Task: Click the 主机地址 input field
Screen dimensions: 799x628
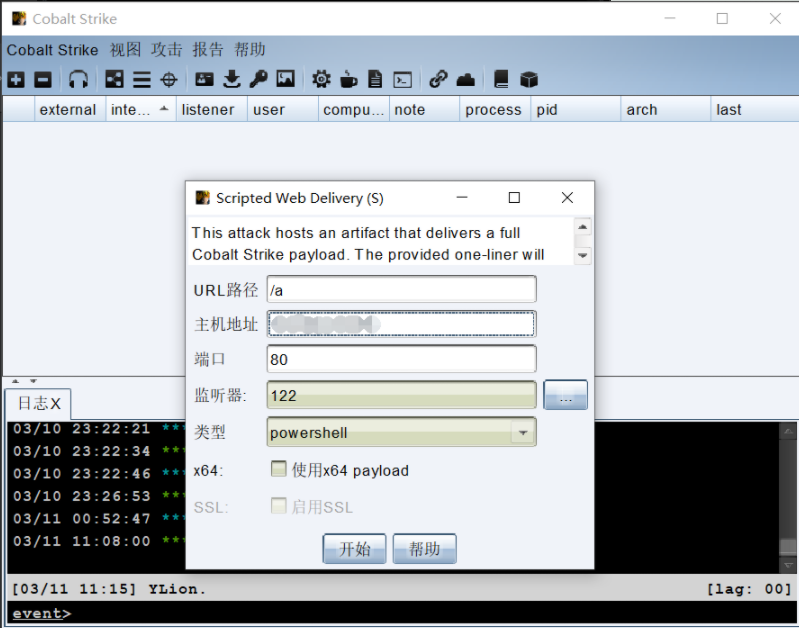Action: 402,324
